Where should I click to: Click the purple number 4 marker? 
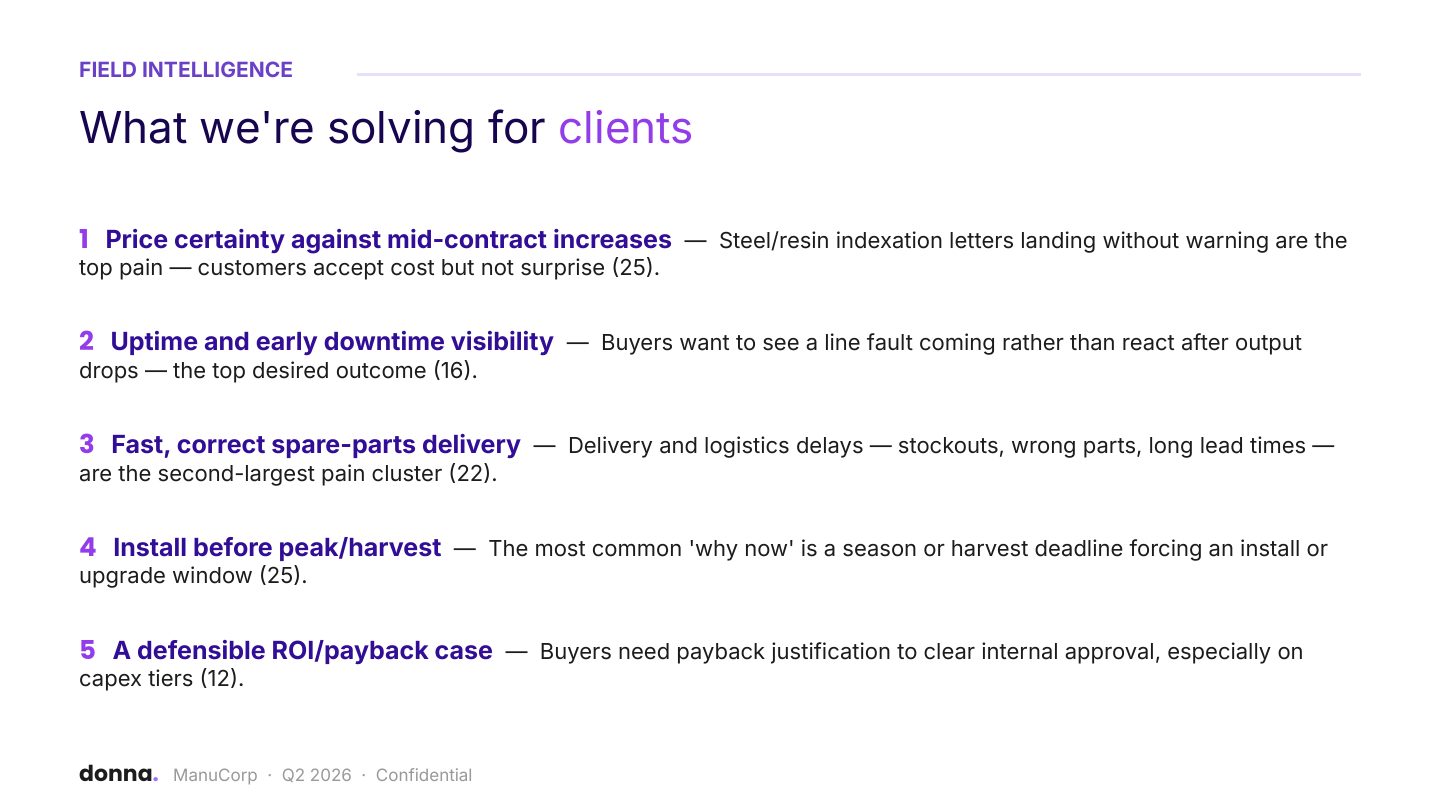coord(87,548)
